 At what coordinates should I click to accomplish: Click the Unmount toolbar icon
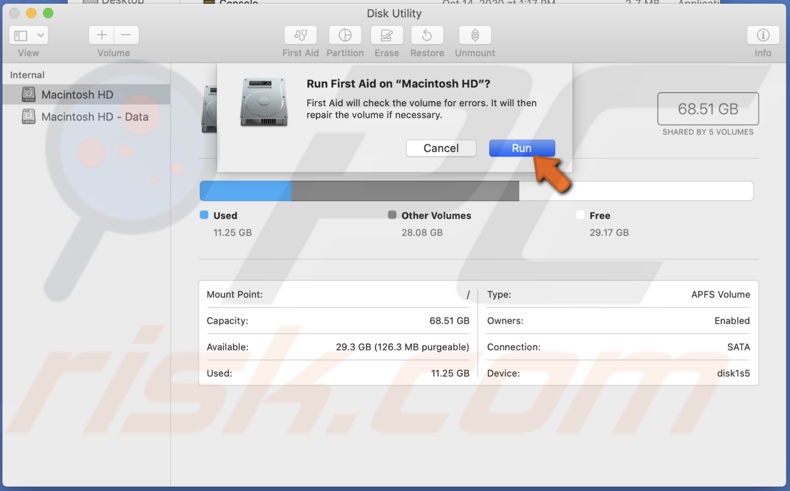pos(475,35)
